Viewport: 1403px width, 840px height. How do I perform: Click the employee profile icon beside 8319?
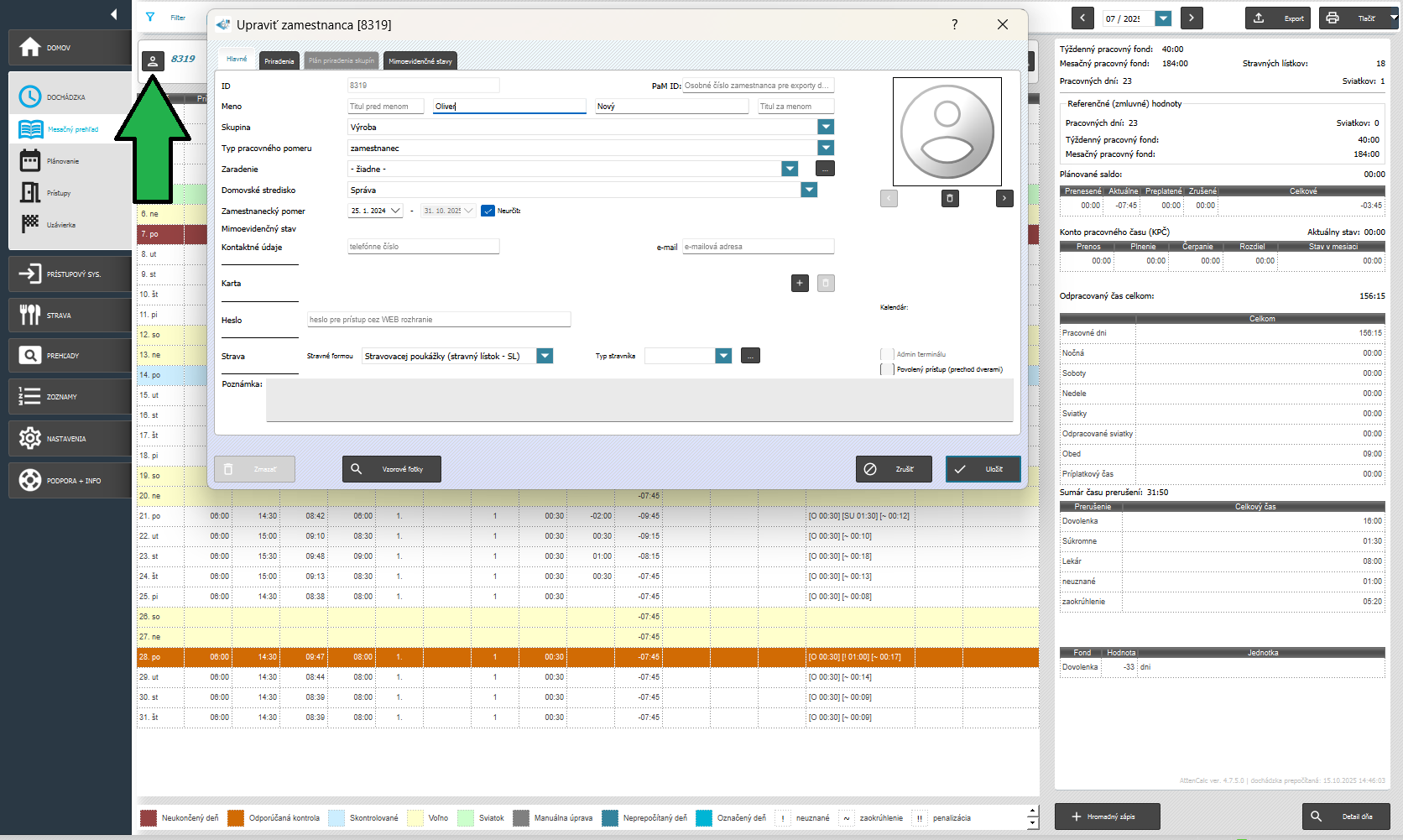(153, 60)
